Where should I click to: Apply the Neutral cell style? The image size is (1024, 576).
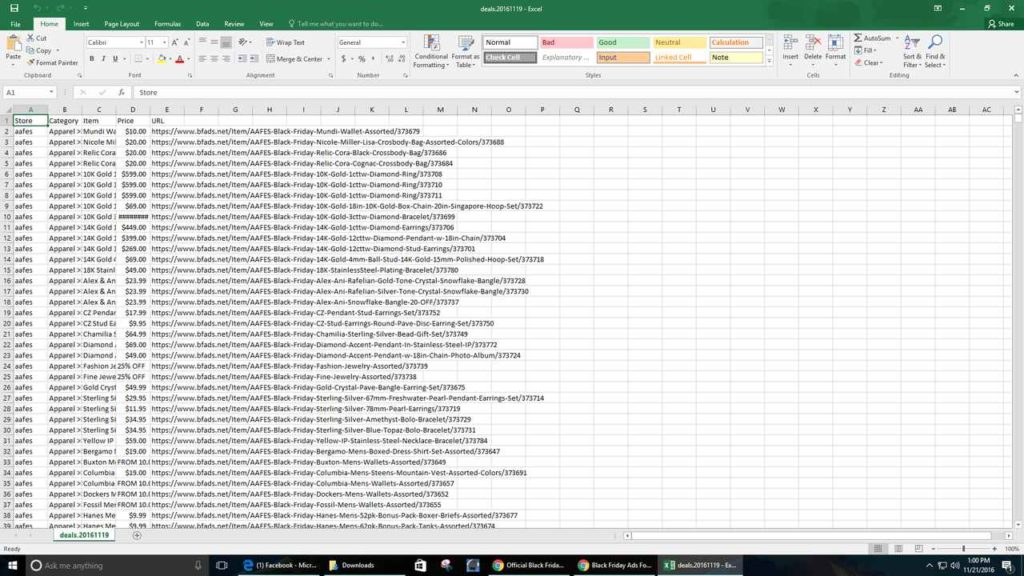(x=679, y=42)
